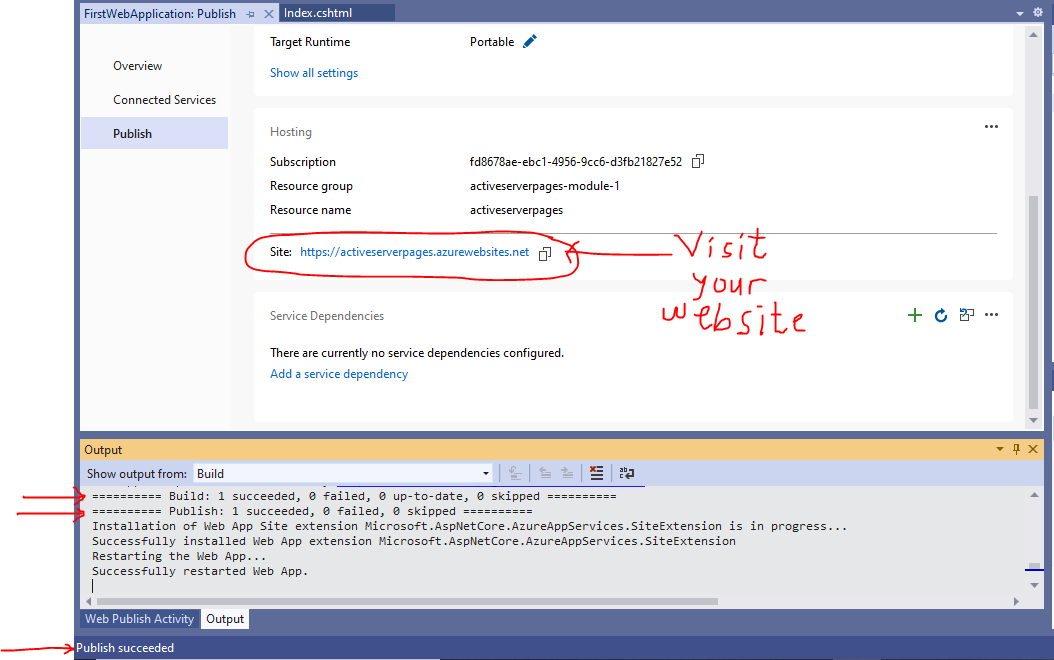1054x660 pixels.
Task: Click the publish page scrollbar down arrow
Action: coord(1033,421)
